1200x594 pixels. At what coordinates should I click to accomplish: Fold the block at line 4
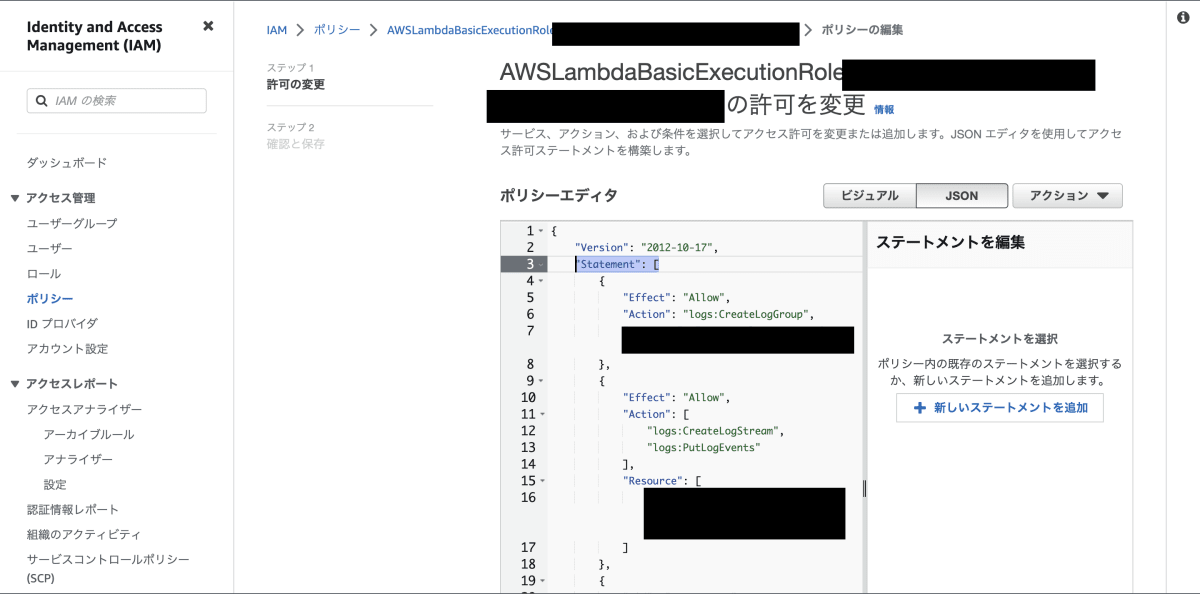coord(541,281)
